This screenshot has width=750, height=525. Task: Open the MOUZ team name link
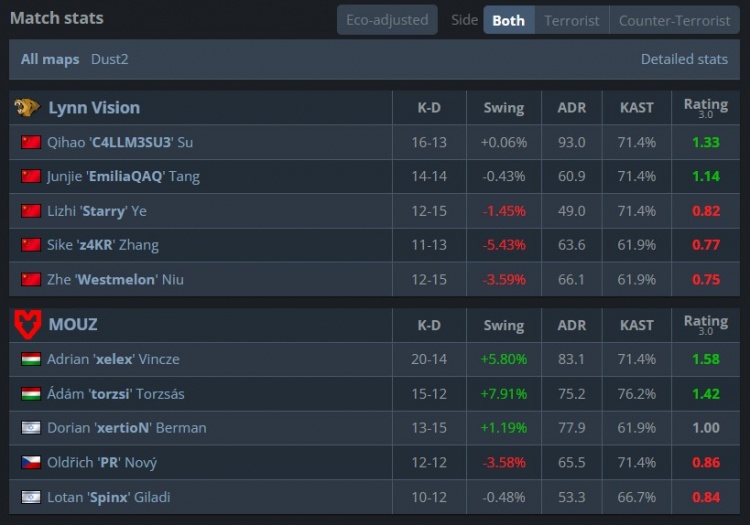73,325
